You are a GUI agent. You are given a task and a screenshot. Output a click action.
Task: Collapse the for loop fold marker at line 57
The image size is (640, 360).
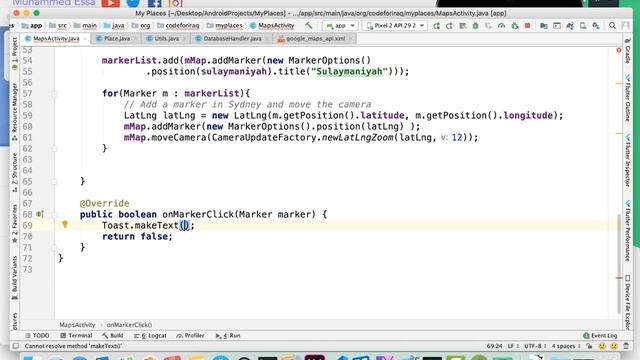[x=54, y=93]
